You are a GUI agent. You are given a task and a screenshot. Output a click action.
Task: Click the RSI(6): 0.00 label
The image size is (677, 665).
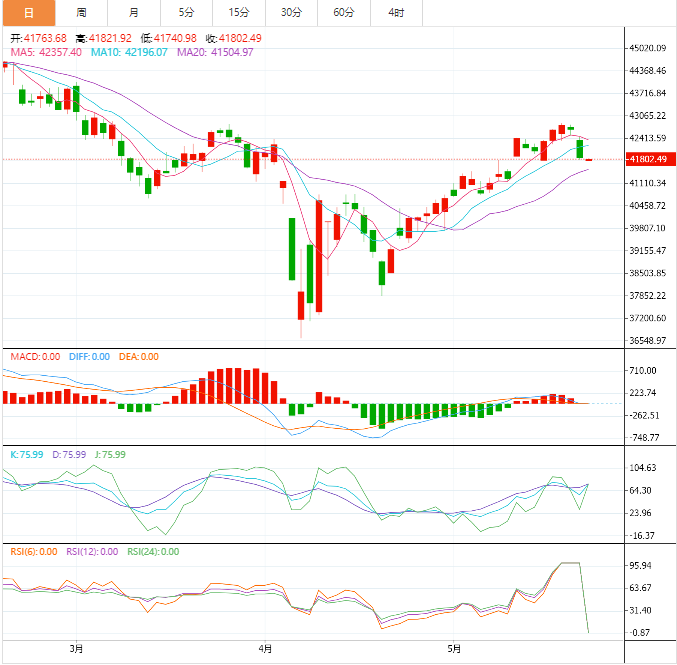tap(34, 552)
